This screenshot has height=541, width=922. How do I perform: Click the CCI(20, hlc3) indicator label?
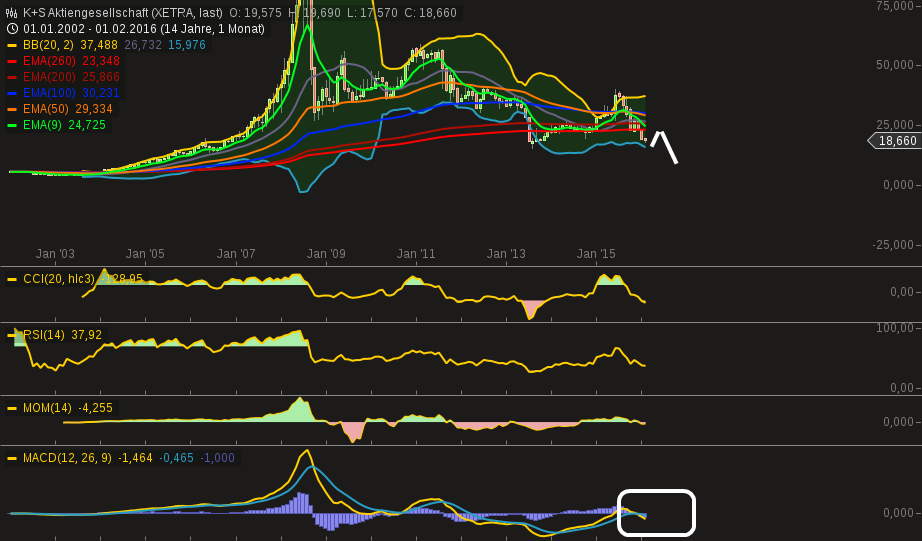tap(59, 279)
